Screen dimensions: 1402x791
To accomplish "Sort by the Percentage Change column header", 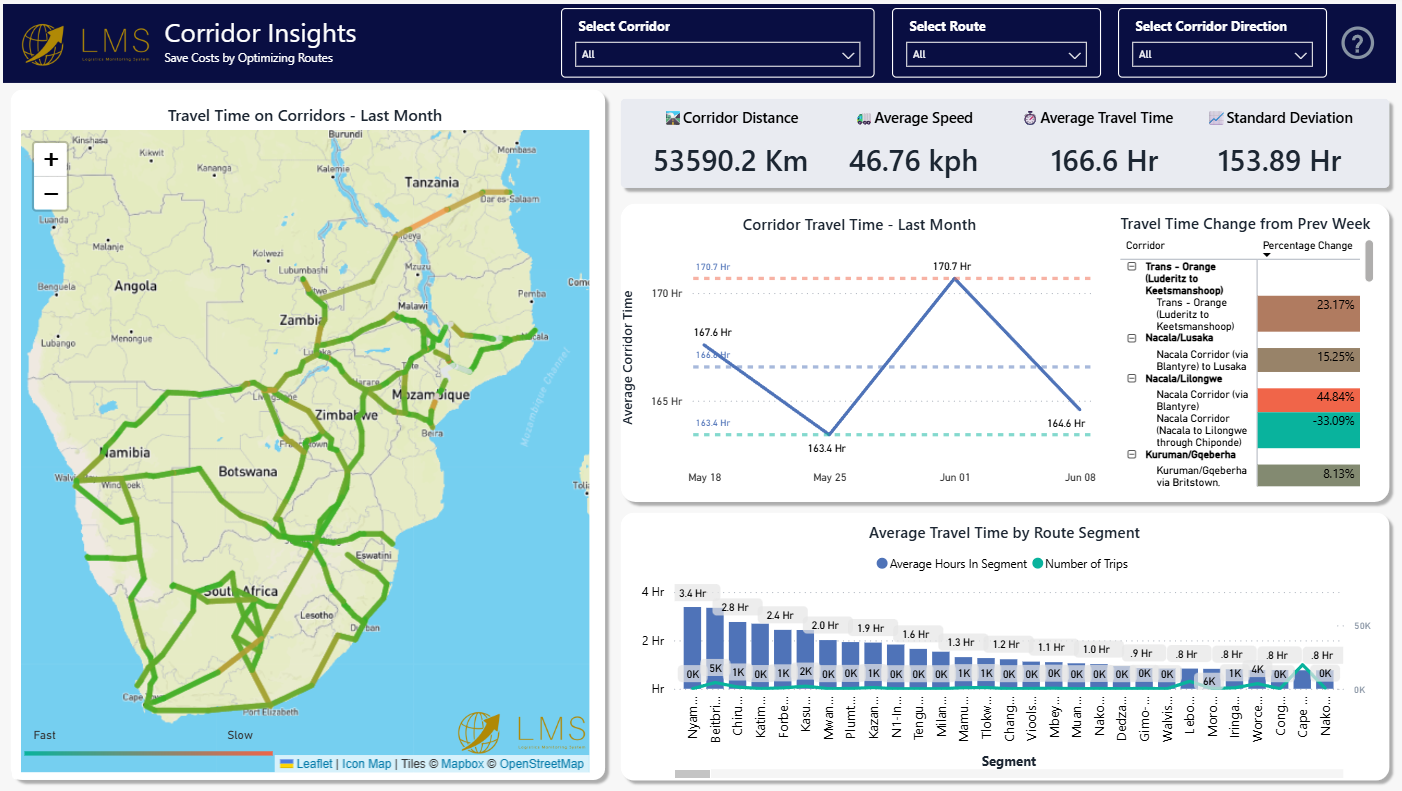I will [1306, 246].
